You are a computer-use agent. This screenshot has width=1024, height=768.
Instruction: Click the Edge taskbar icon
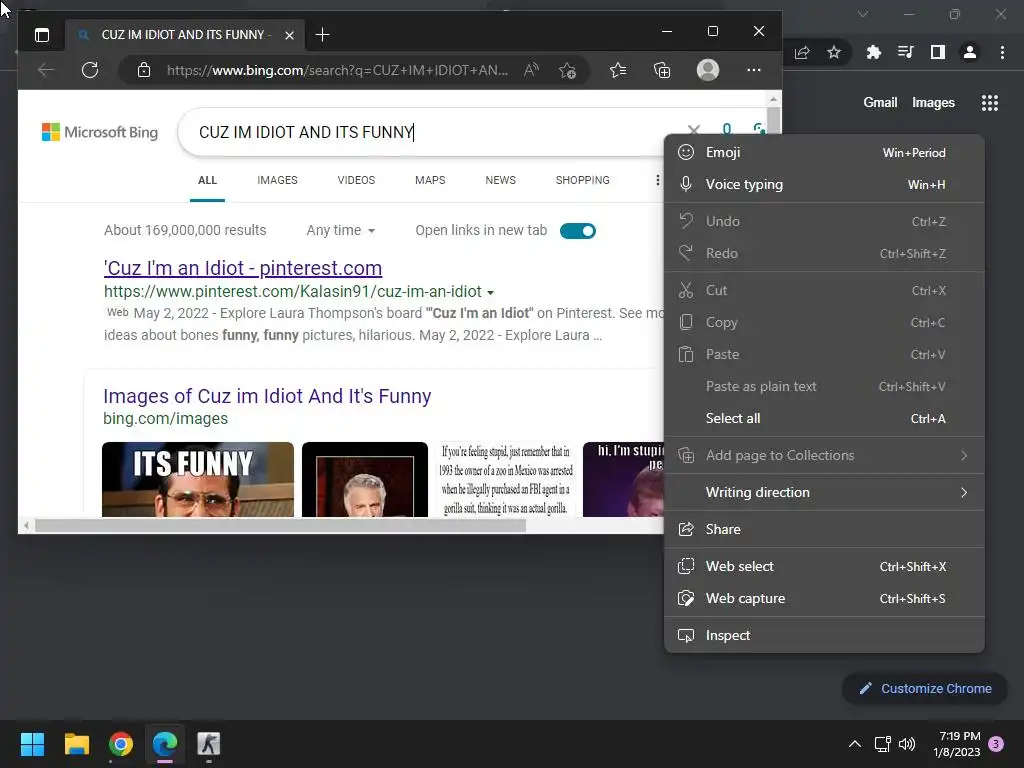point(165,744)
